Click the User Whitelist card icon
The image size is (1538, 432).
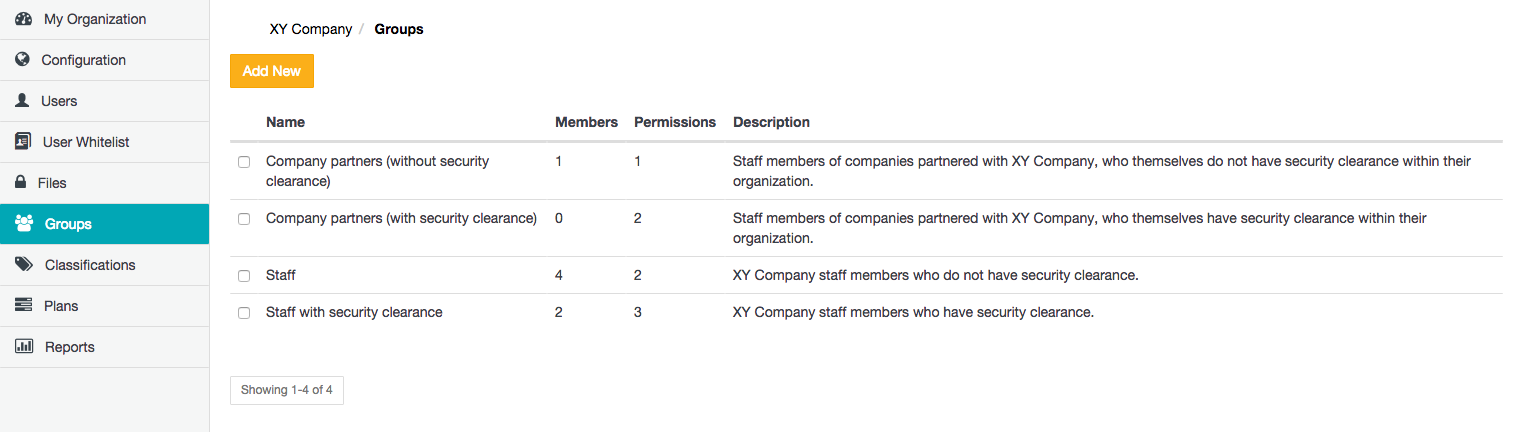24,142
